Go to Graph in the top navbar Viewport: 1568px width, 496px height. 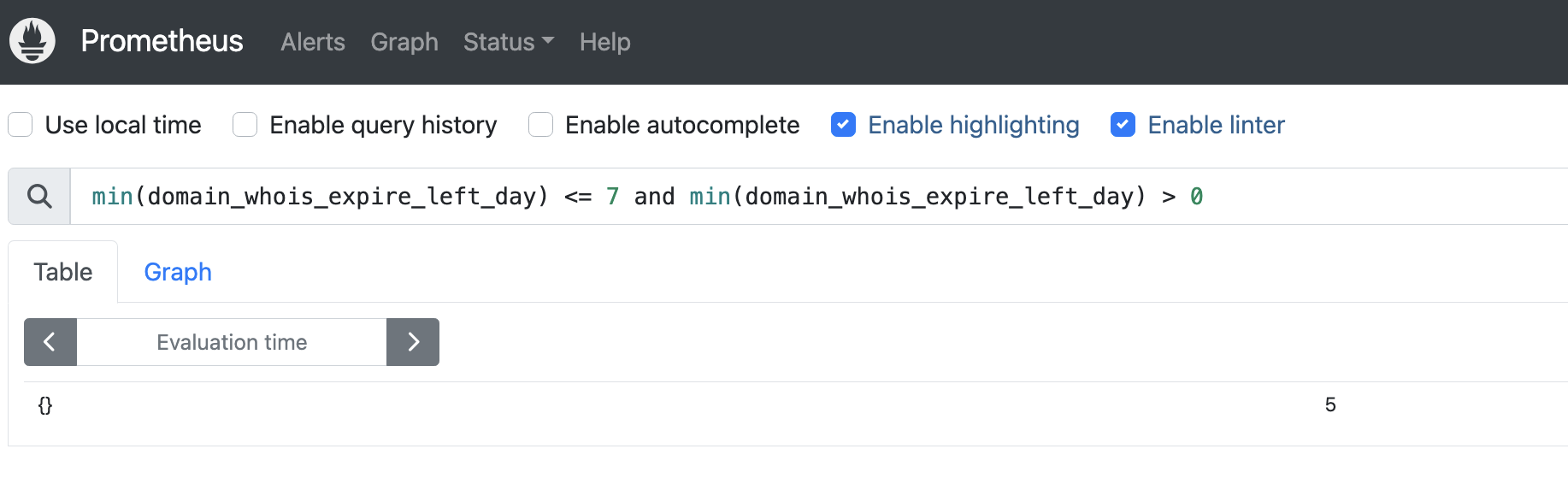(404, 42)
